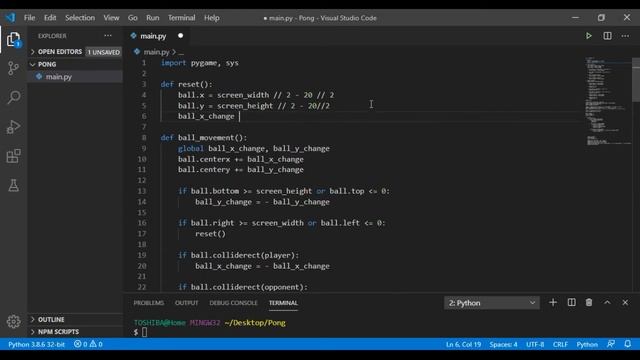Click the 'def reset():' code line

click(187, 84)
